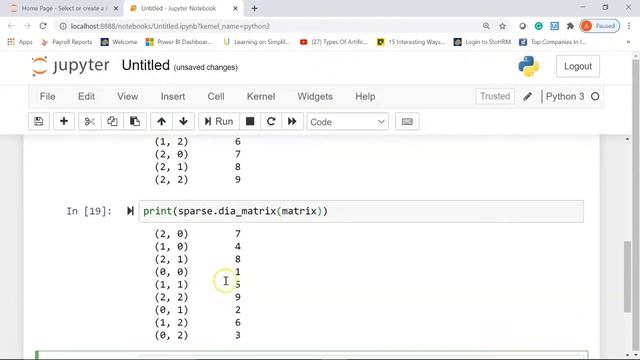
Task: Open the command palette keyboard icon
Action: [x=407, y=122]
